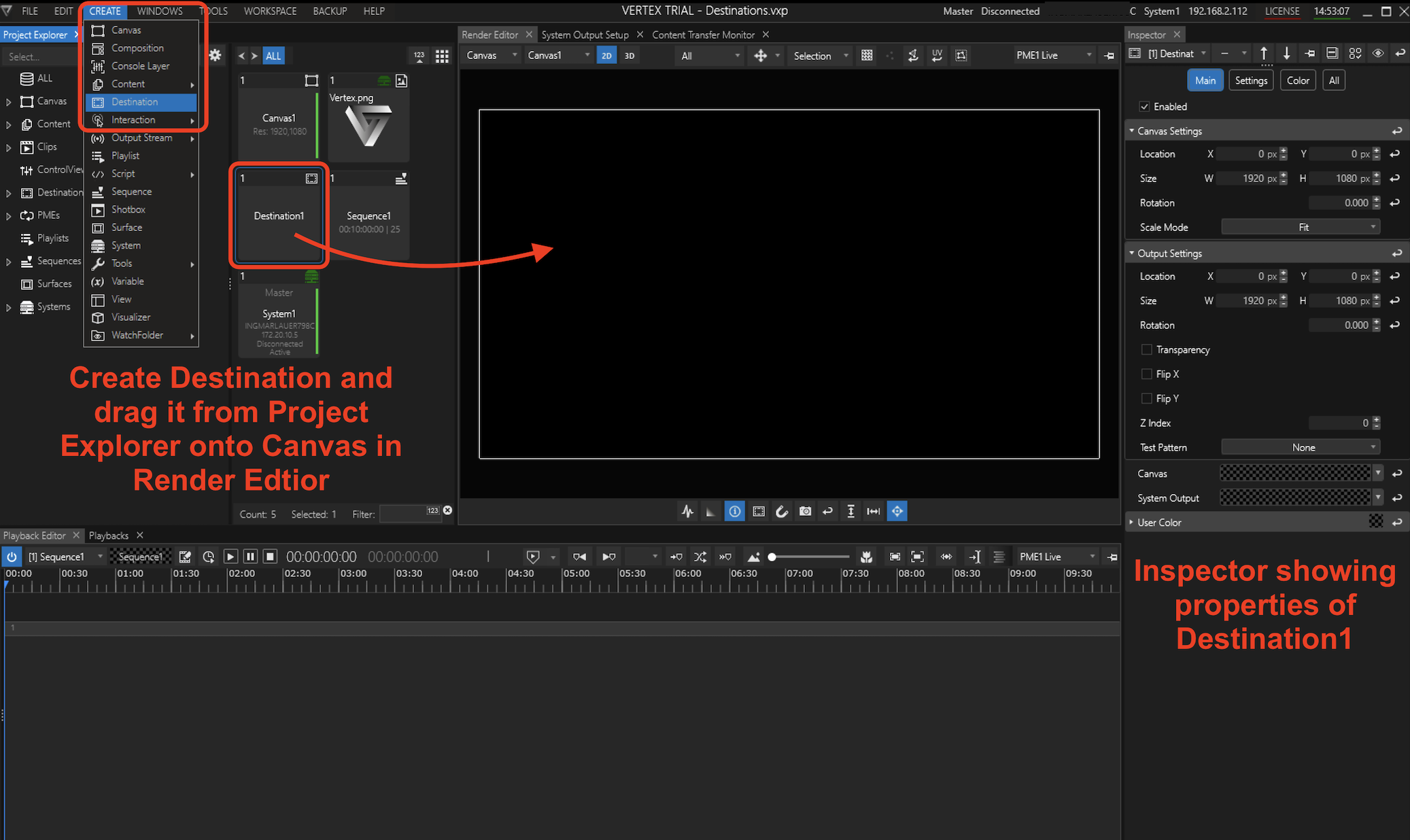Choose Sequence from the Create menu

pos(131,192)
